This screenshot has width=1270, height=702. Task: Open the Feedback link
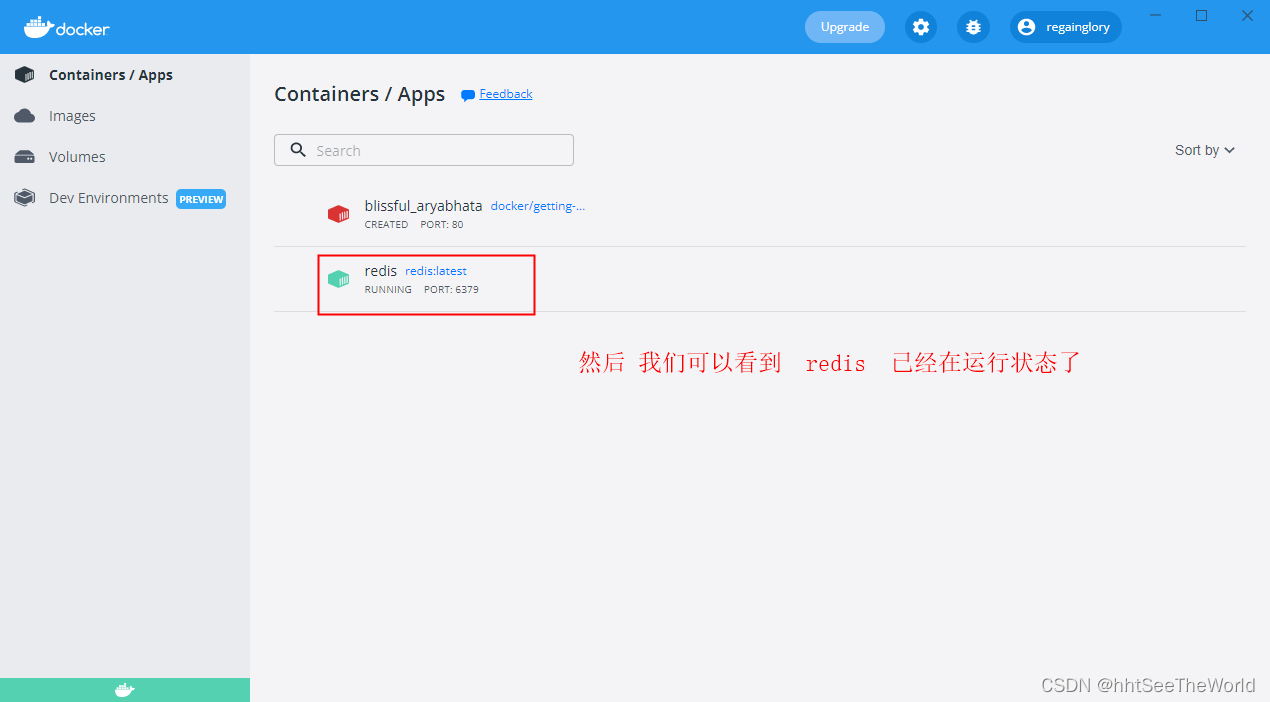[x=505, y=93]
